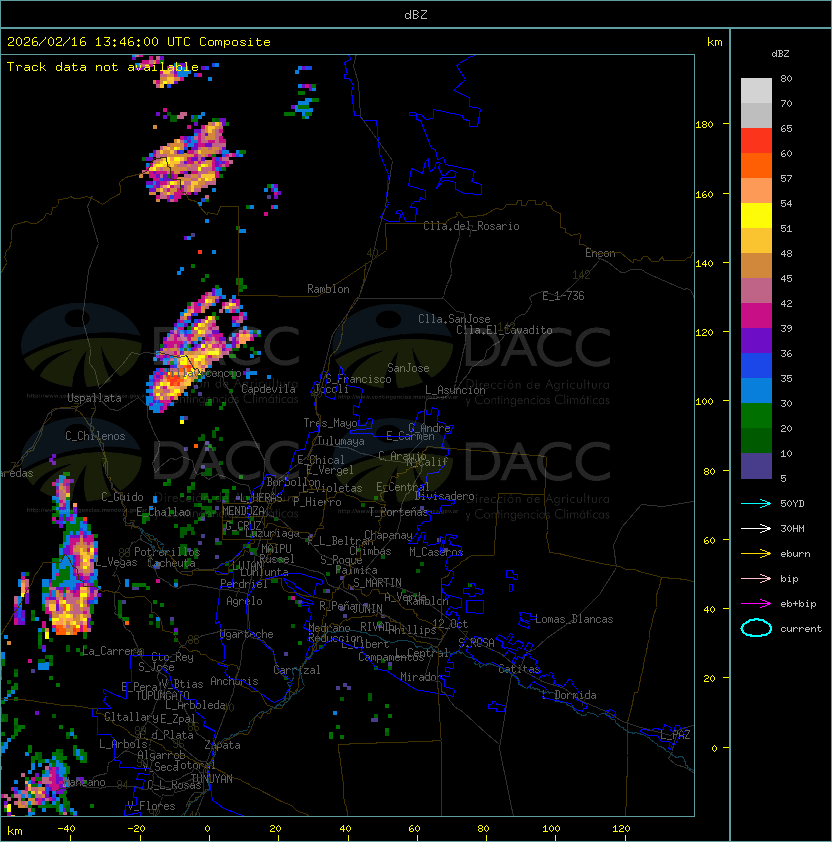The height and width of the screenshot is (842, 832).
Task: Click the 'L_PAZ' label at map edge
Action: click(x=675, y=735)
